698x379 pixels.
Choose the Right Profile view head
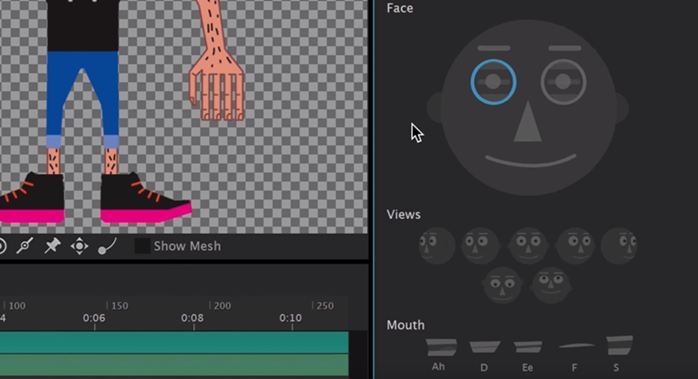[x=619, y=246]
